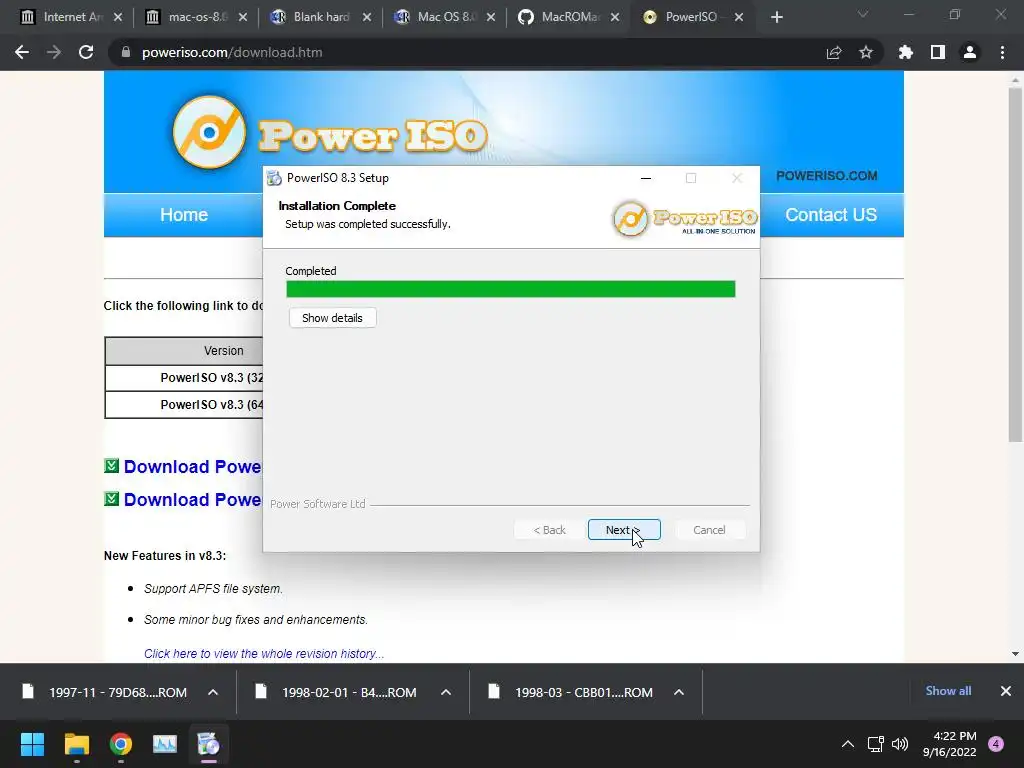Open the PowerISO setup taskbar icon
Viewport: 1024px width, 768px height.
(209, 744)
